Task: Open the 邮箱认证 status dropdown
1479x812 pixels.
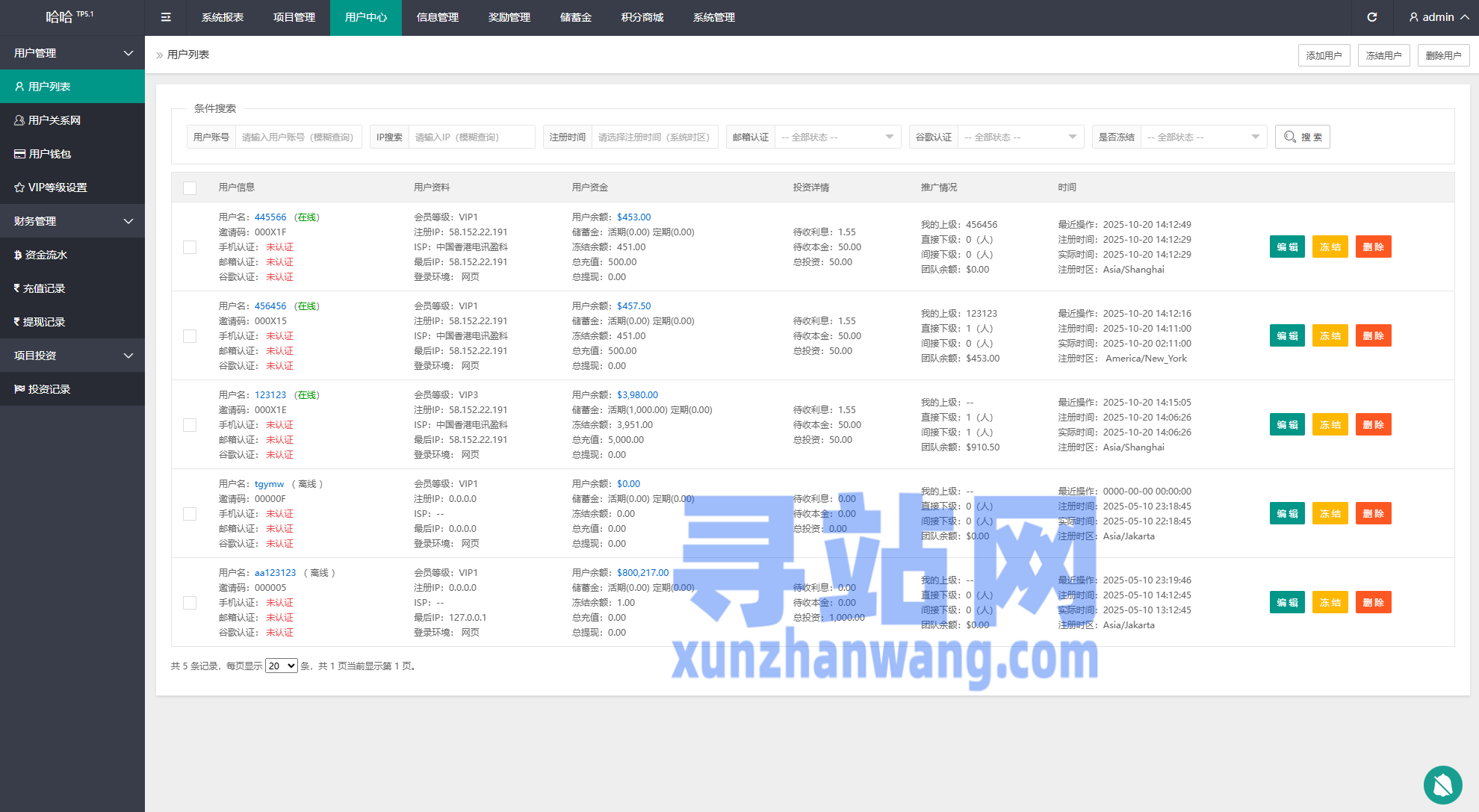Action: pos(837,137)
